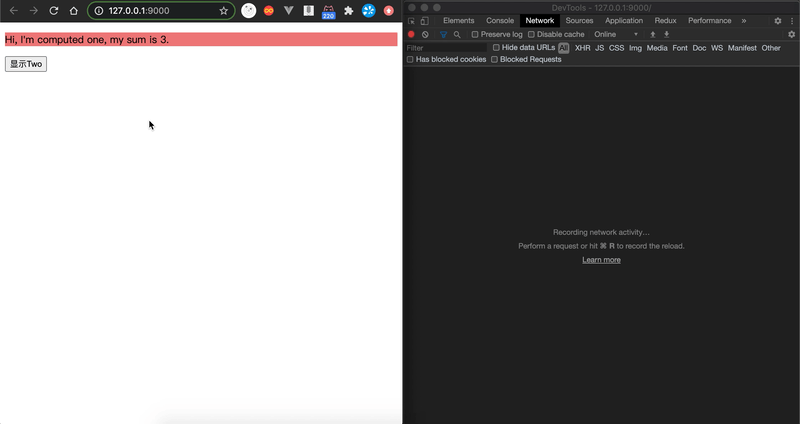Filter requests by Img
The height and width of the screenshot is (424, 800).
click(635, 48)
